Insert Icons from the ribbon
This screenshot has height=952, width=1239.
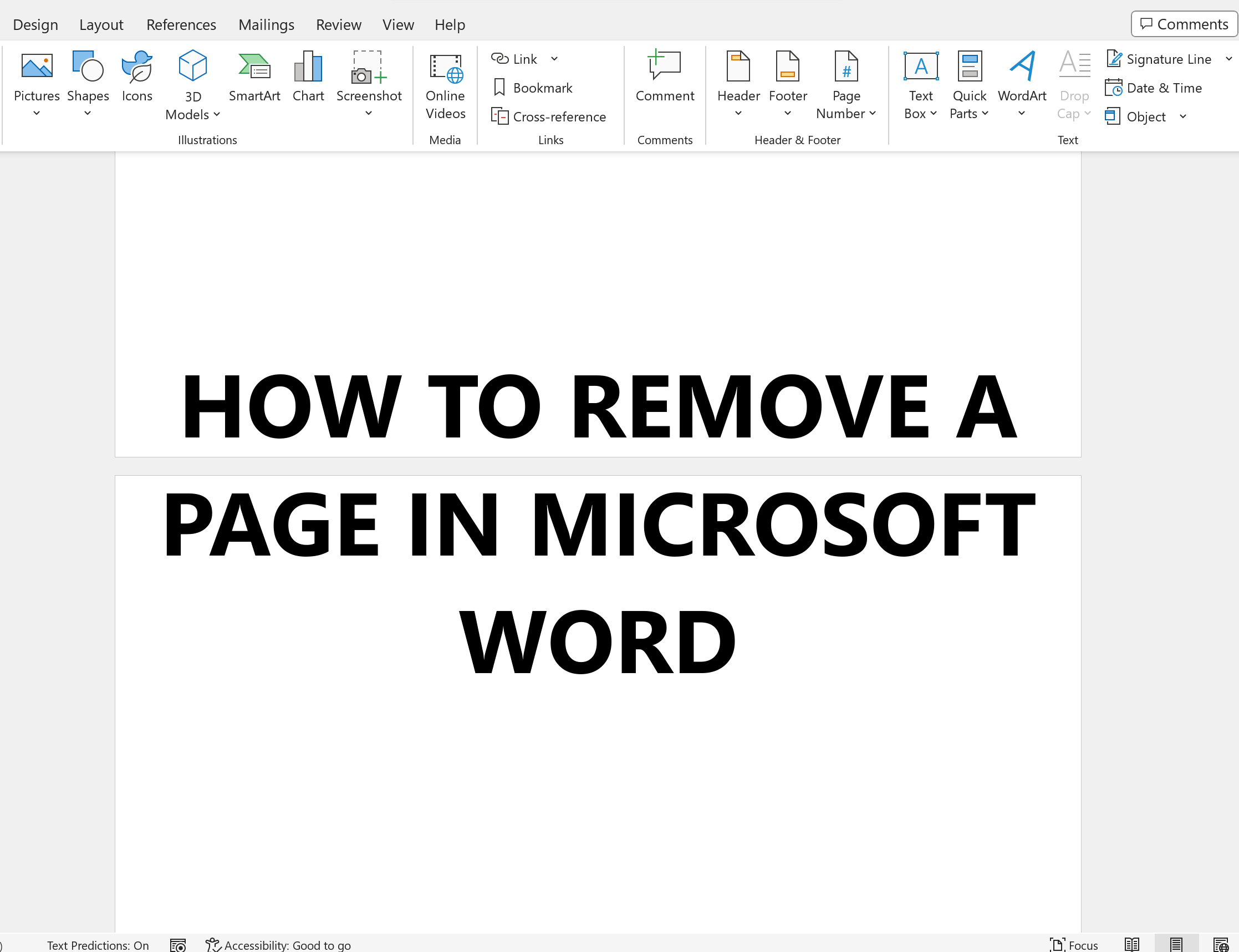(137, 77)
